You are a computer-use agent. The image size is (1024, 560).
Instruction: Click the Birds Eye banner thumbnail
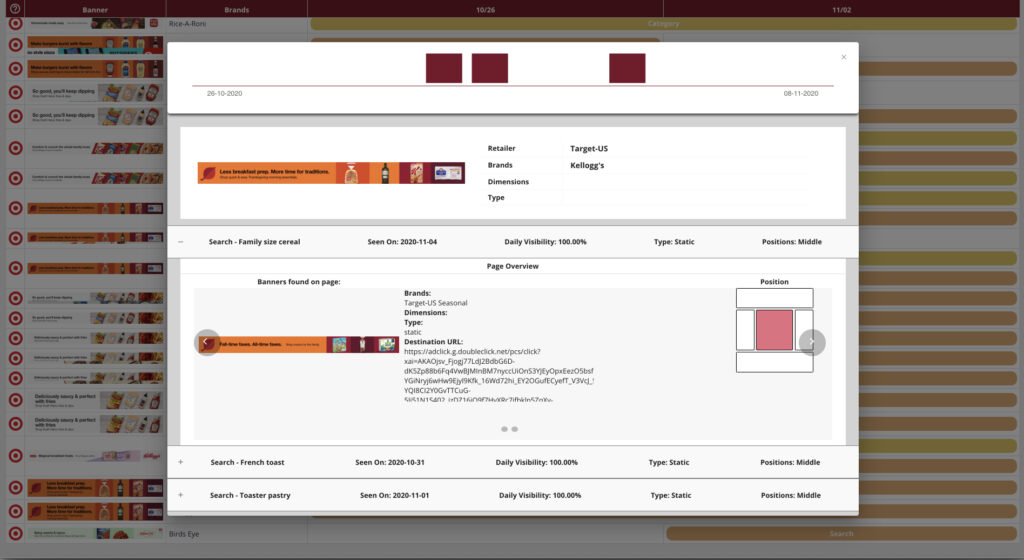click(x=95, y=533)
